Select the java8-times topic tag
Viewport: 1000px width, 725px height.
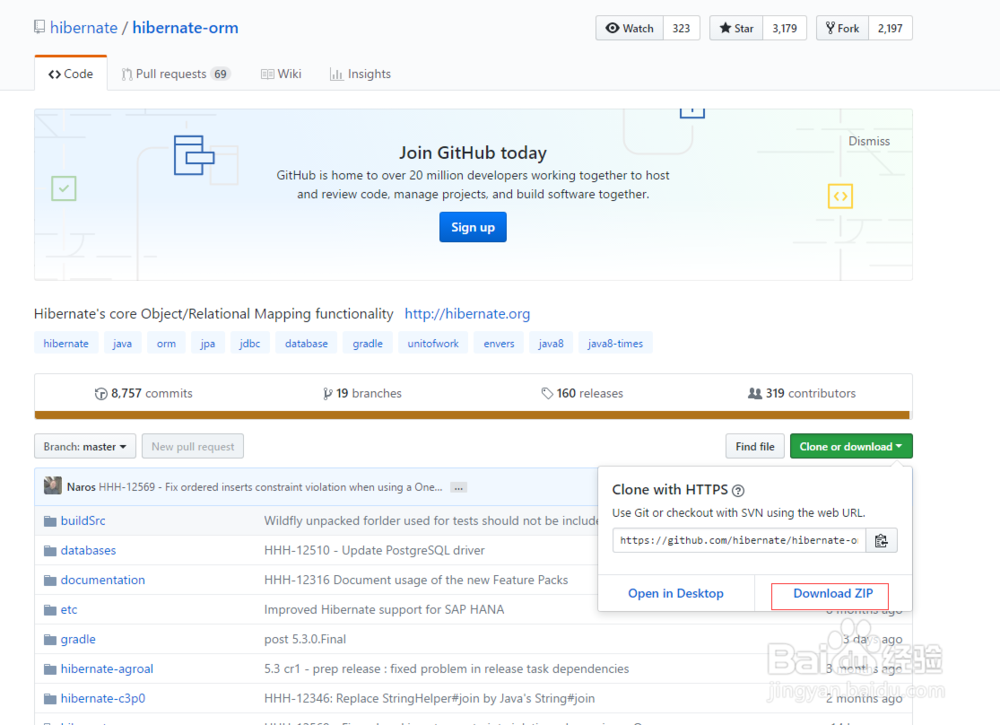click(615, 343)
